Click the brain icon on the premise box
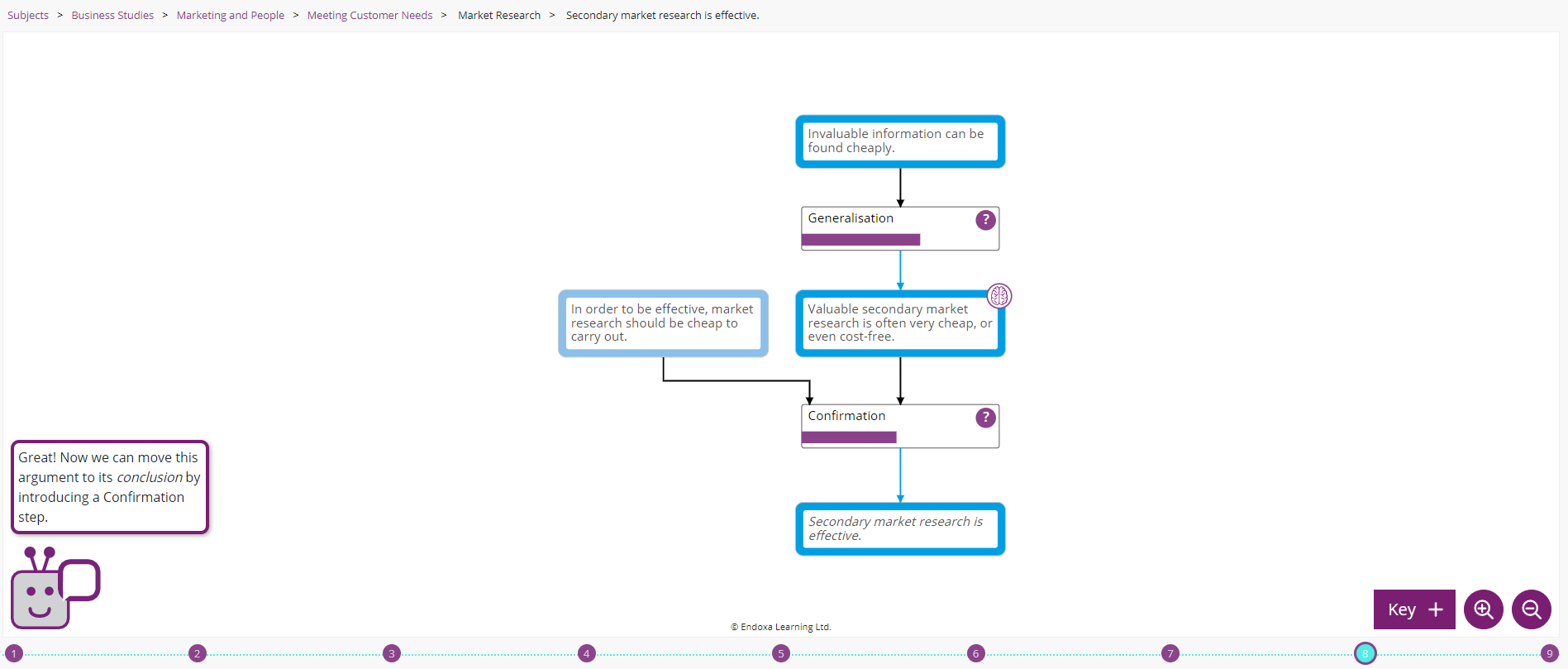1568x669 pixels. (x=999, y=296)
